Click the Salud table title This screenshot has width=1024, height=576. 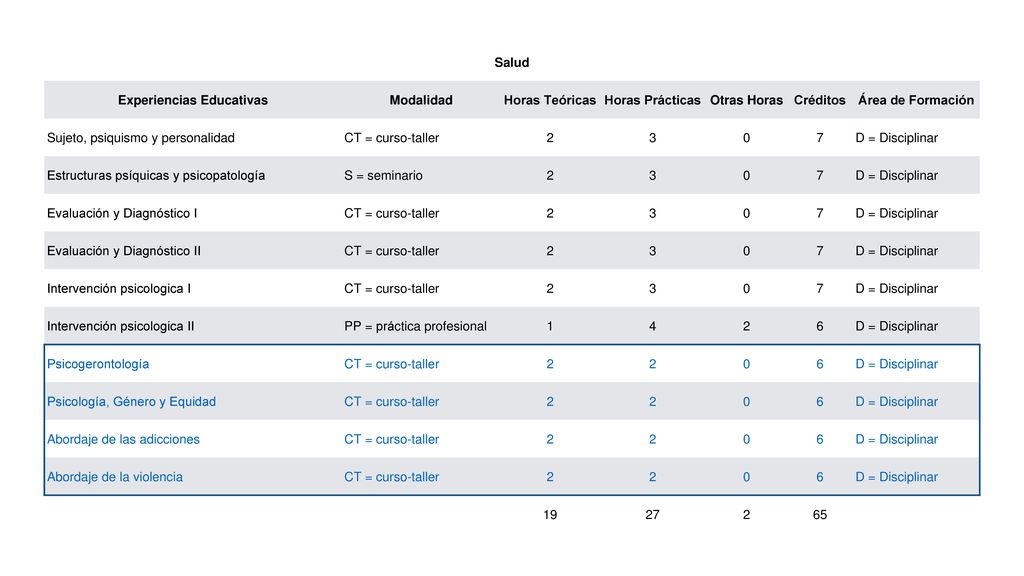(511, 63)
